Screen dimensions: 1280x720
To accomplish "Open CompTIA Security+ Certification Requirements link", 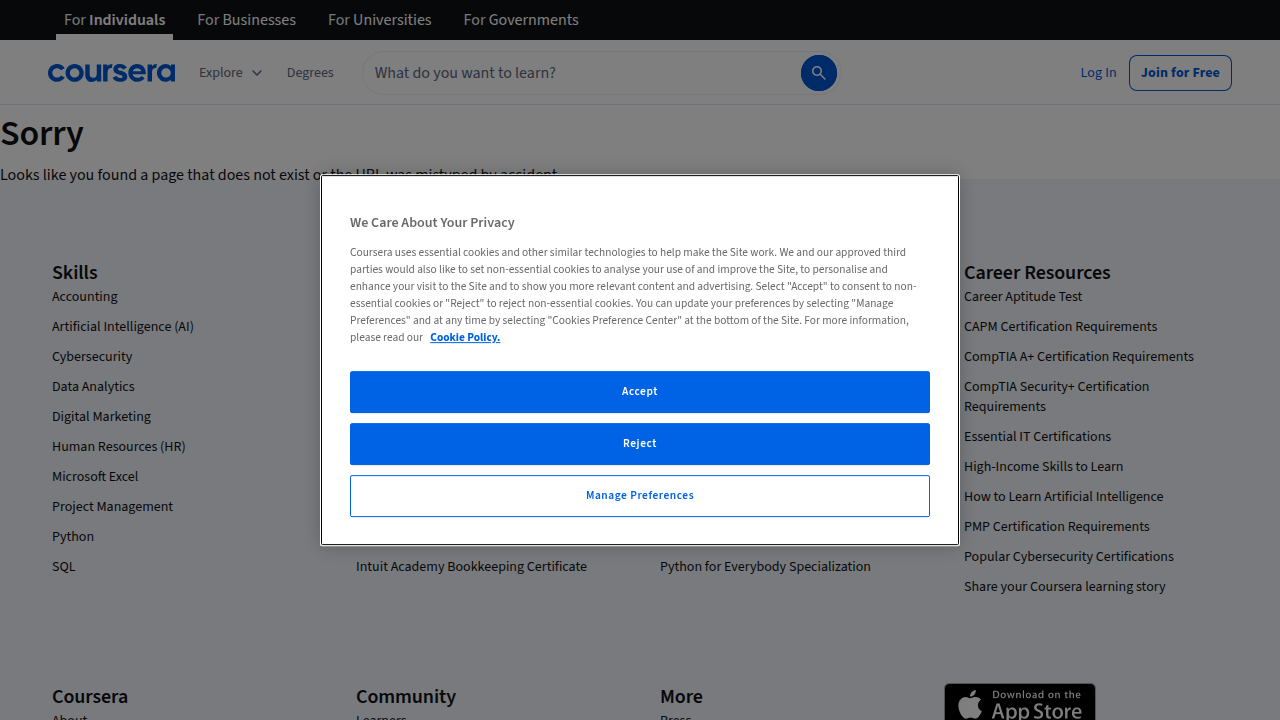I will 1056,397.
